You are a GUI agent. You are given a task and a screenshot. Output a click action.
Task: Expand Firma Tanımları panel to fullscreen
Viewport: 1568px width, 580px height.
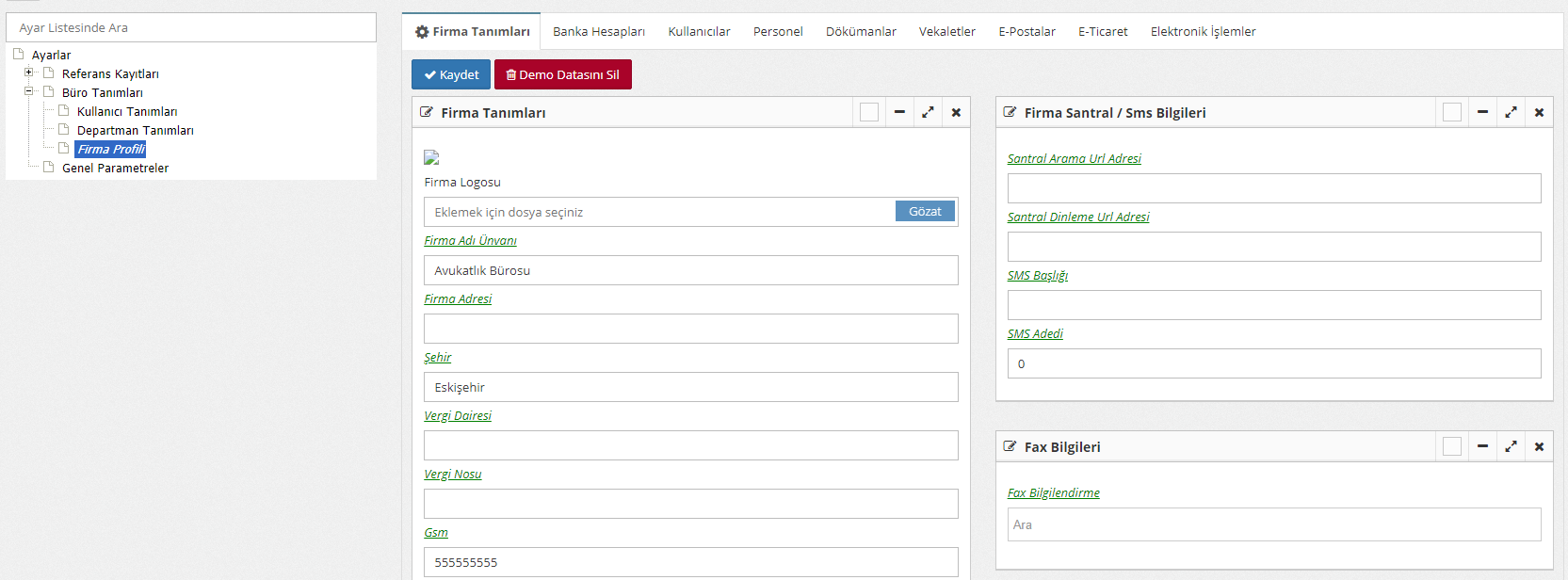(928, 113)
